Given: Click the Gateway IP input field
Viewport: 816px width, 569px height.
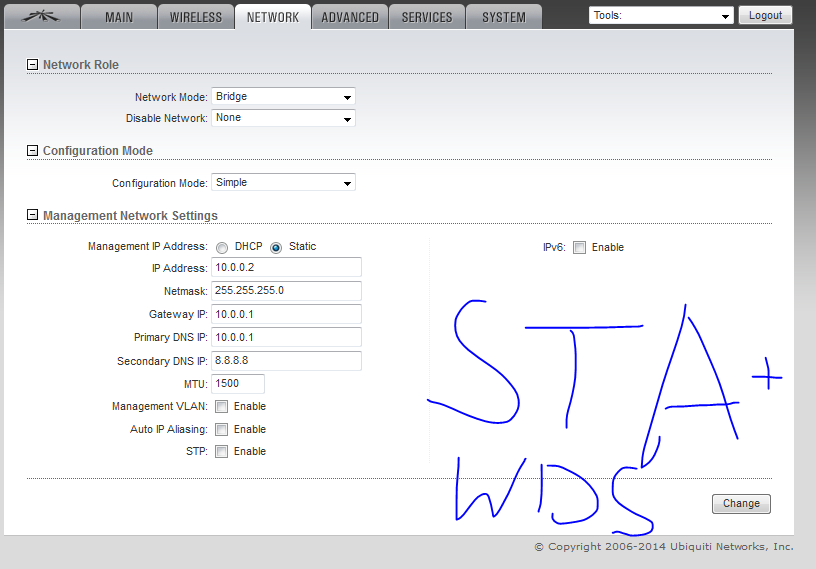Looking at the screenshot, I should 286,314.
